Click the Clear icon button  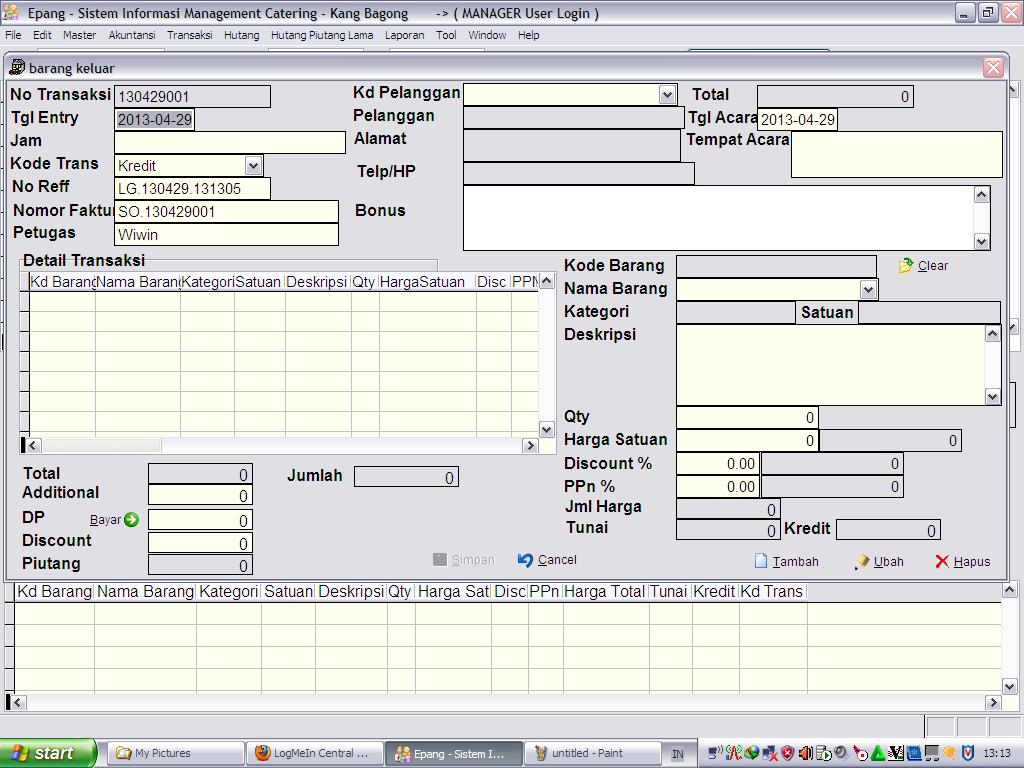click(906, 266)
